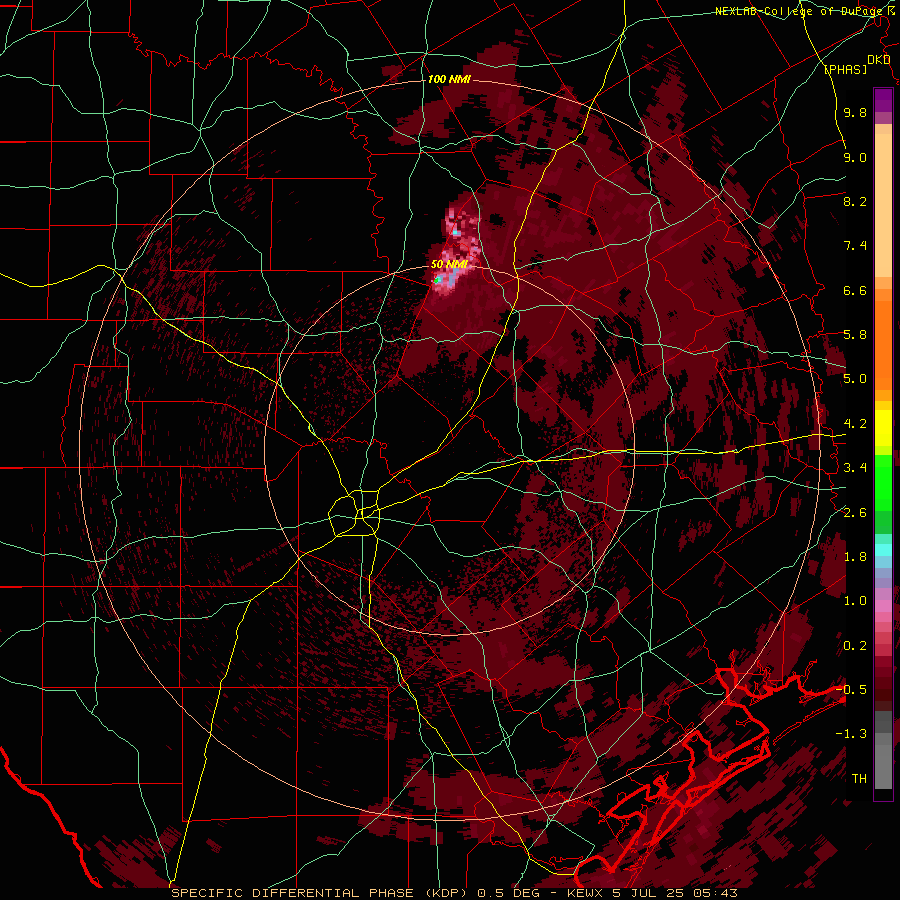This screenshot has width=900, height=900.
Task: Click the 5 JUL 25 05:43 timestamp
Action: [676, 893]
